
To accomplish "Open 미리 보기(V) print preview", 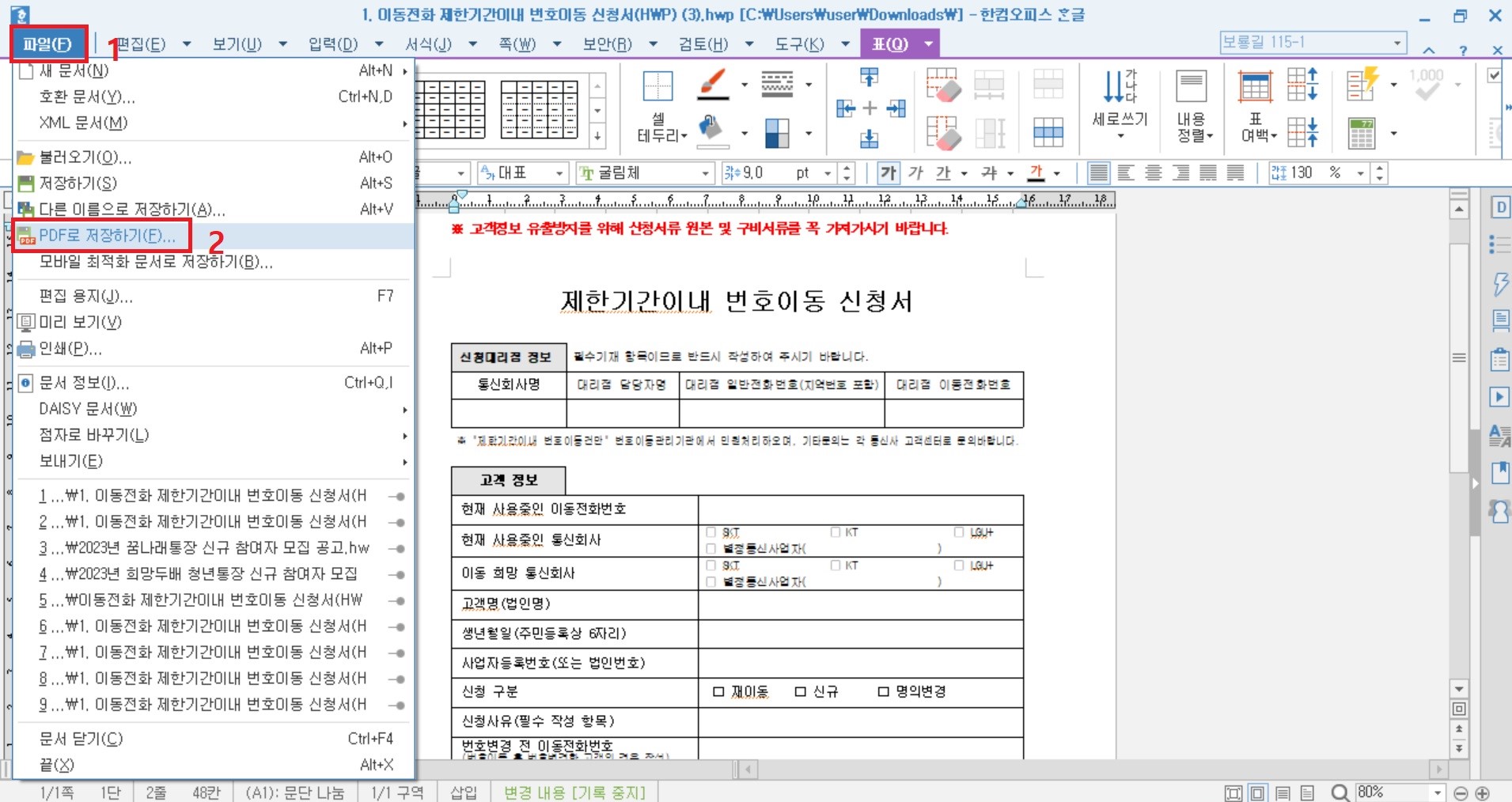I will (214, 323).
